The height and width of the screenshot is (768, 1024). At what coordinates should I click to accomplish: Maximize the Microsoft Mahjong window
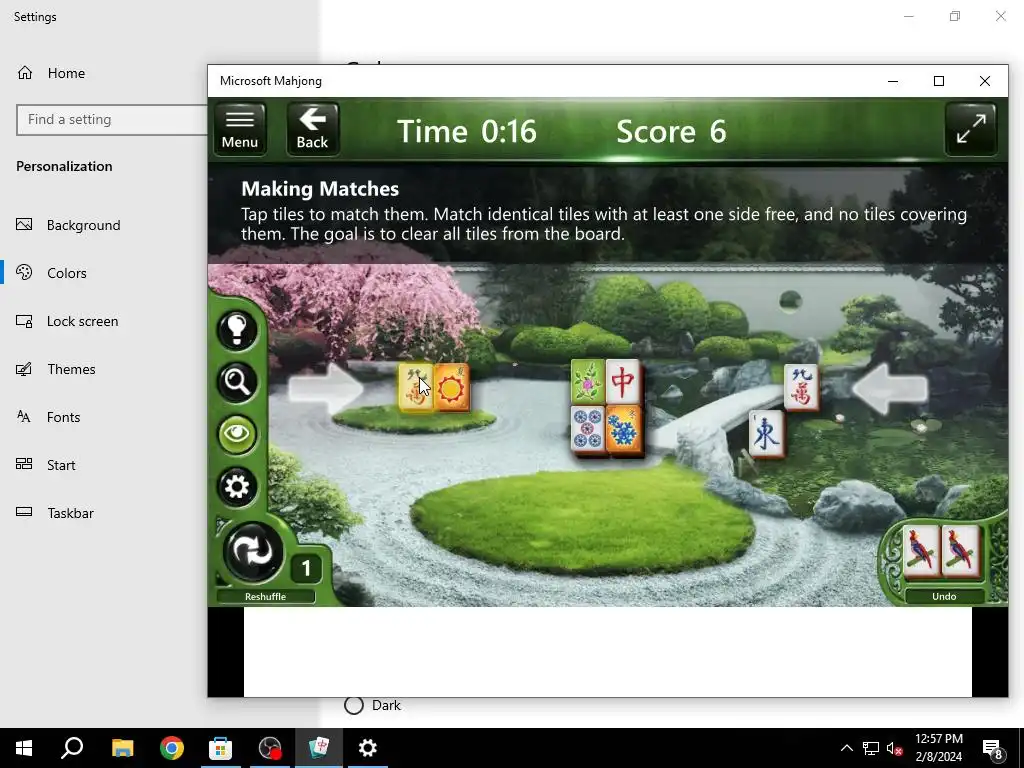coord(938,81)
